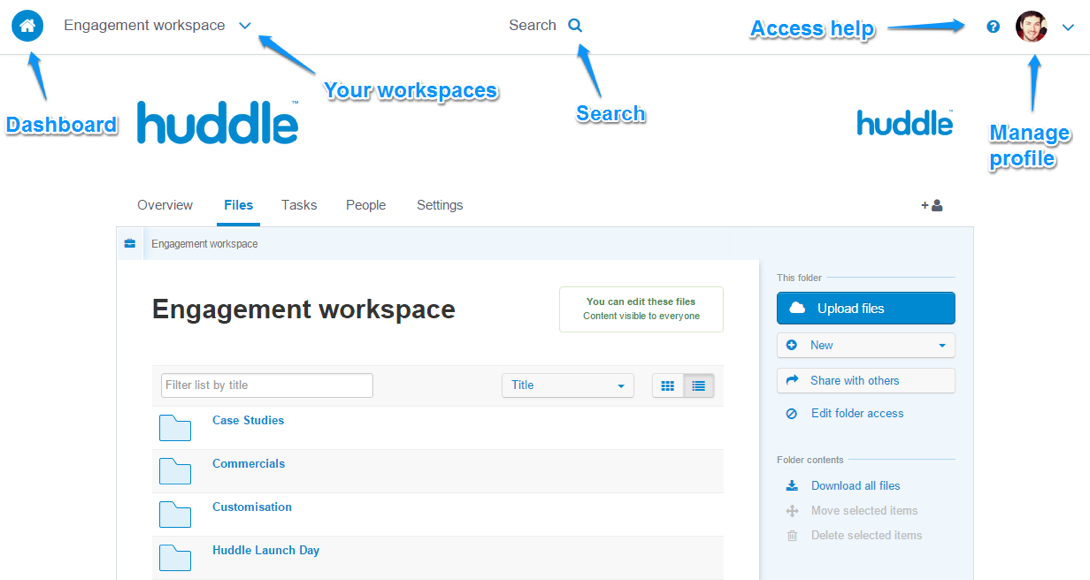The width and height of the screenshot is (1090, 580).
Task: Open the Customisation folder link
Action: (252, 507)
